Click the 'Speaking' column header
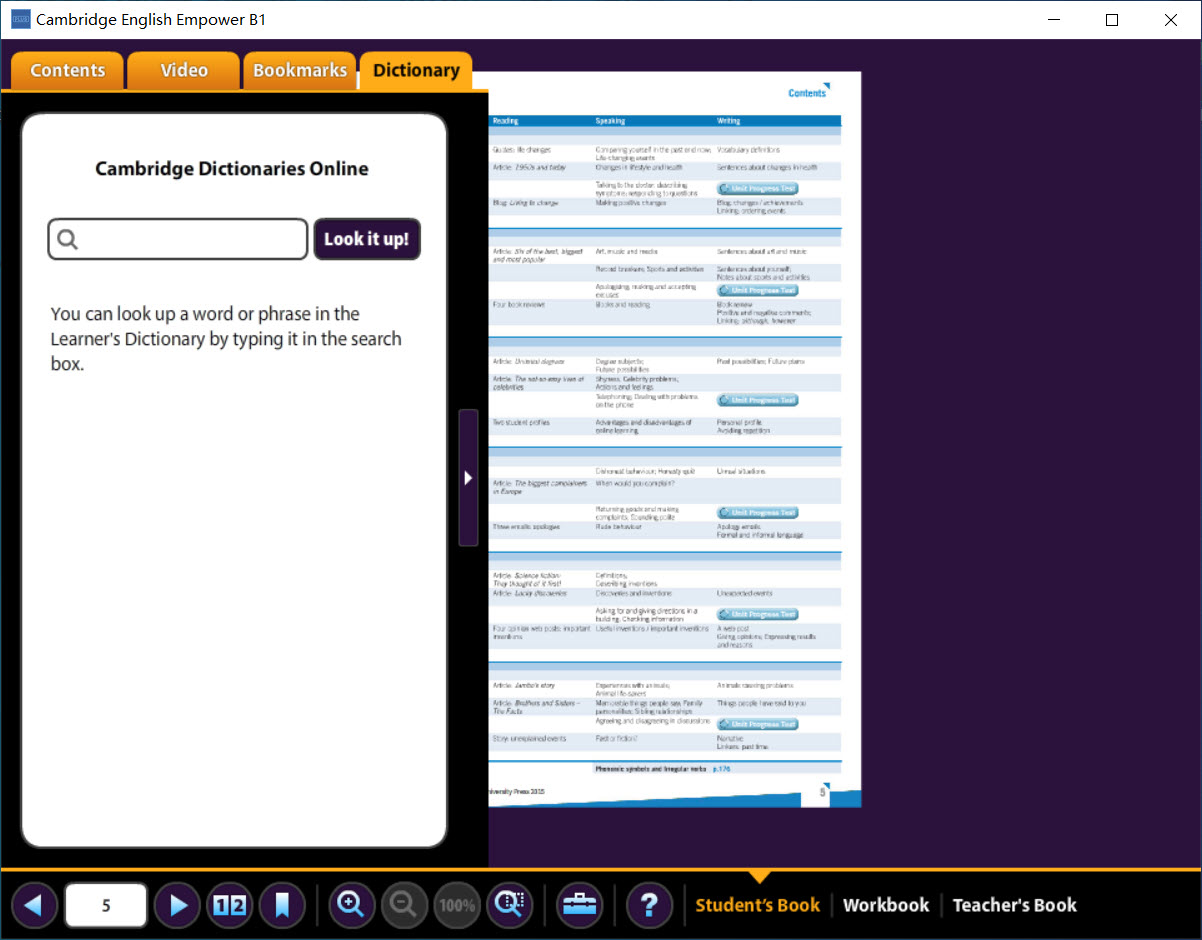This screenshot has height=940, width=1202. pos(610,121)
